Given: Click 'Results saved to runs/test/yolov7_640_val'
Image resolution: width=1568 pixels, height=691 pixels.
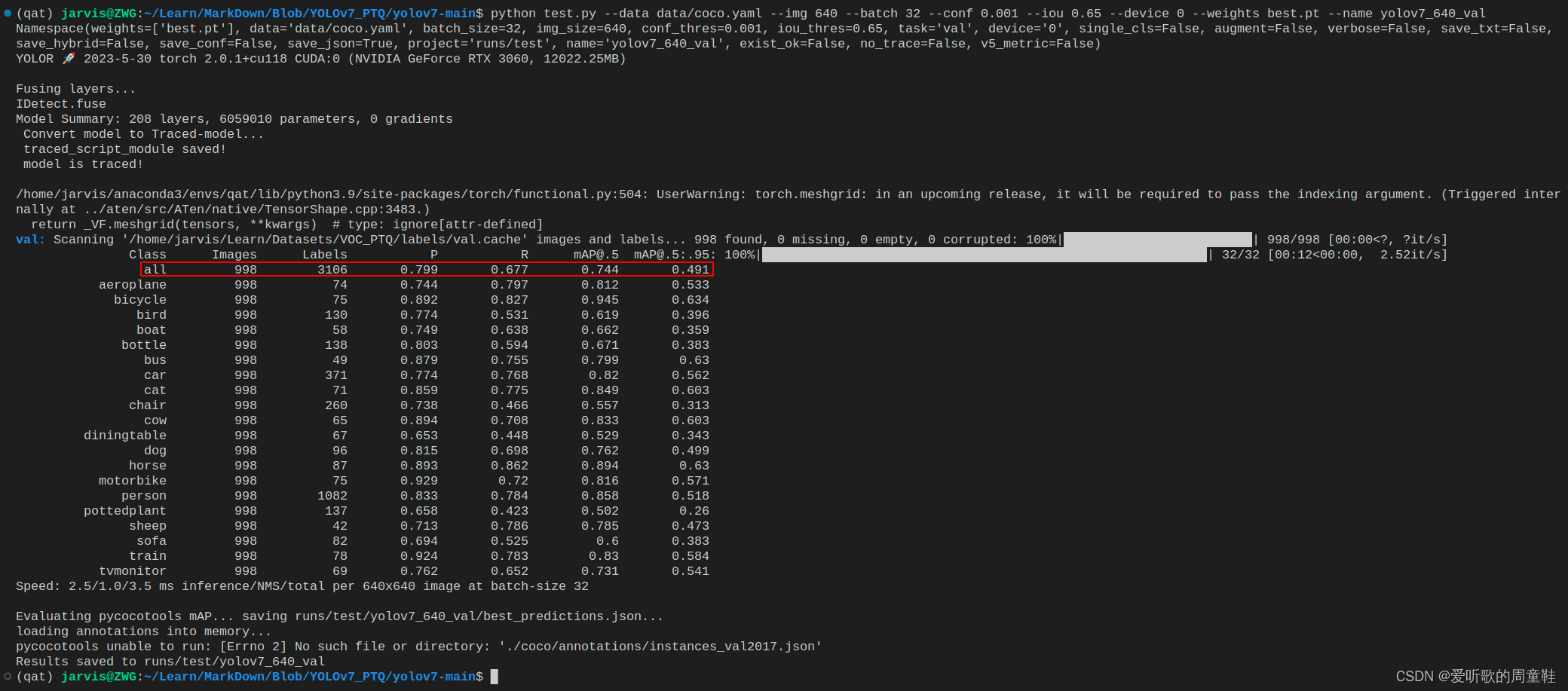Looking at the screenshot, I should (x=170, y=662).
